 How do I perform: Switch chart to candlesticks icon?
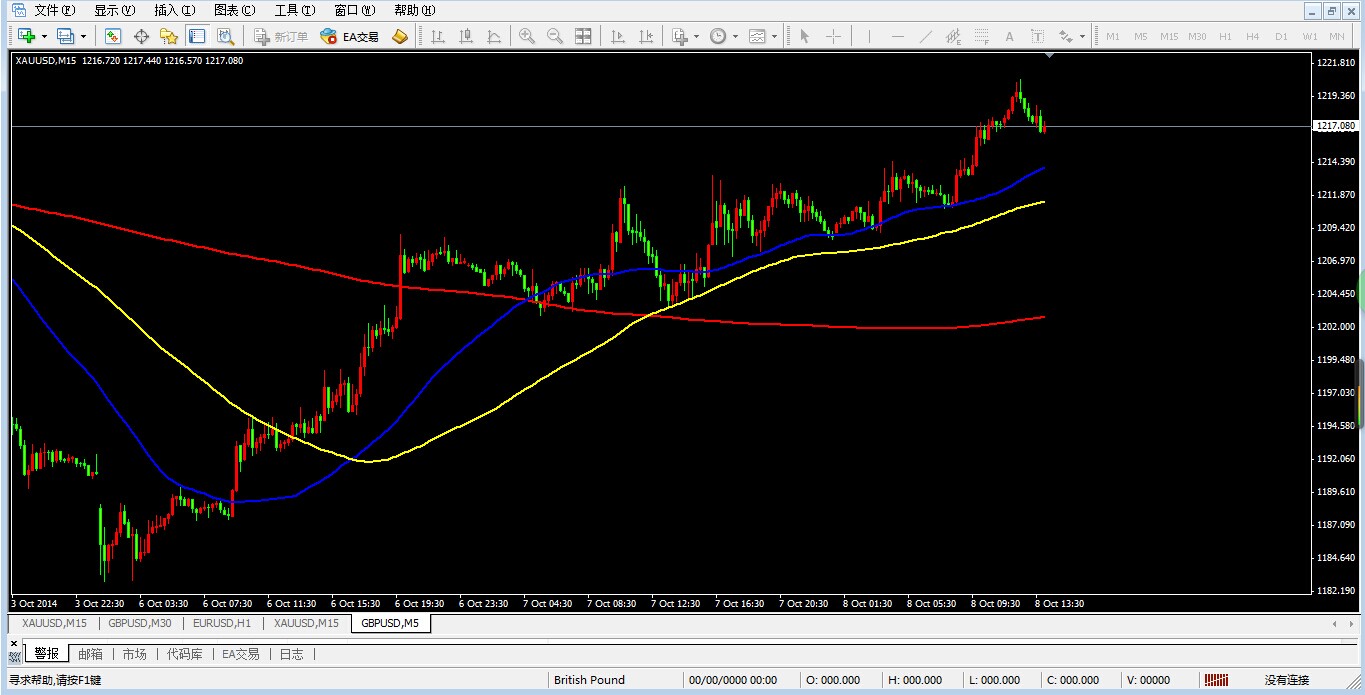[466, 36]
